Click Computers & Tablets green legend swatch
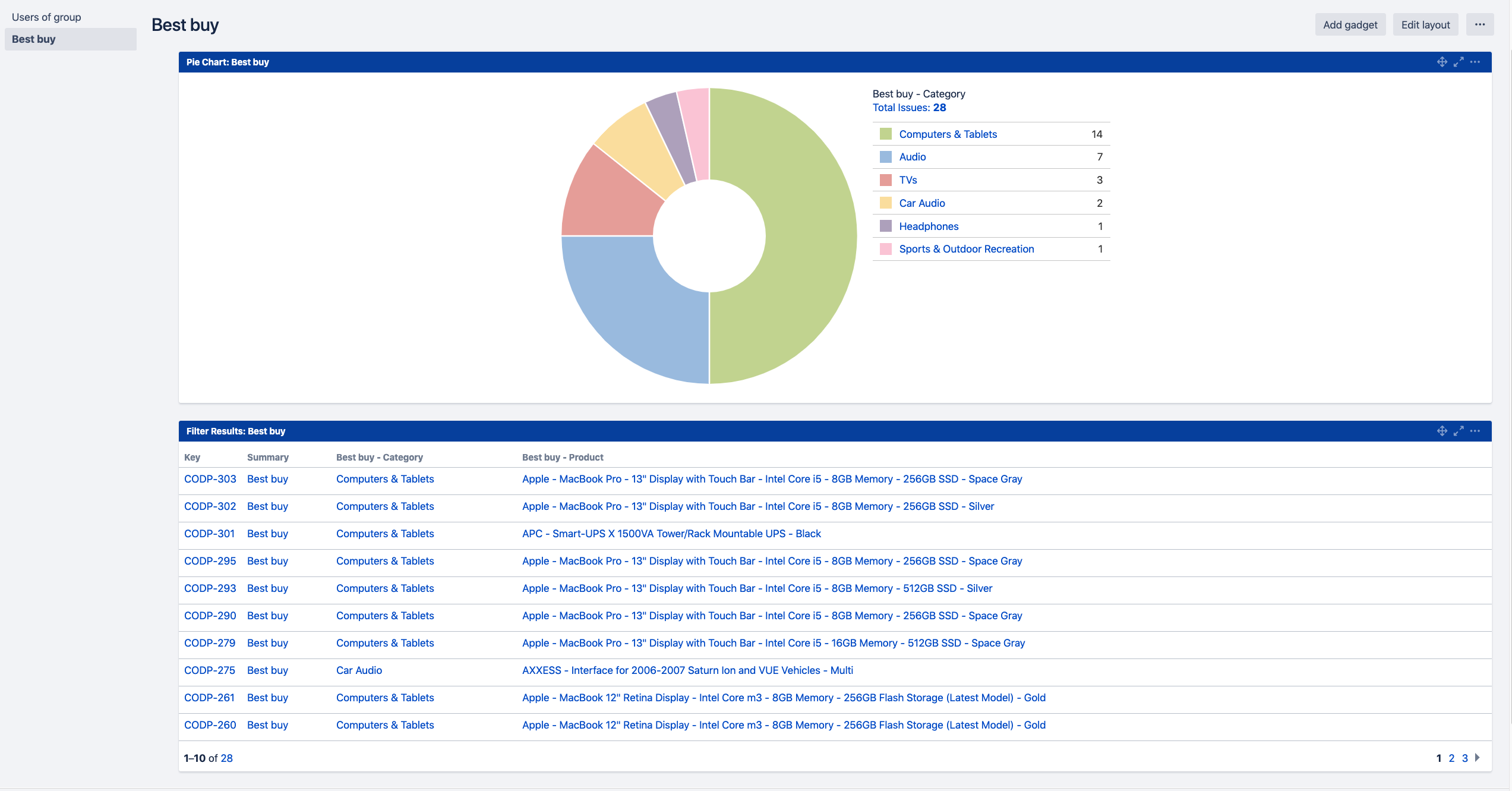The height and width of the screenshot is (791, 1512). (x=885, y=134)
